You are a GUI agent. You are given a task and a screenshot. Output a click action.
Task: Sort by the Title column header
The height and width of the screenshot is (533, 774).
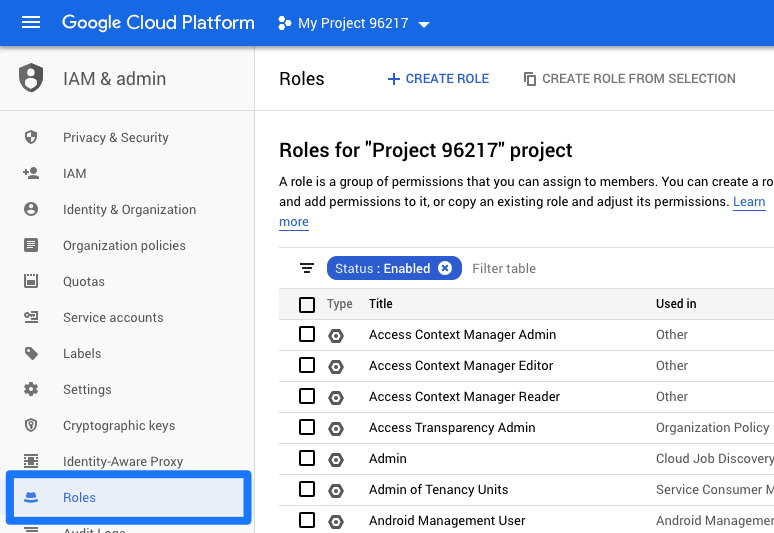pos(381,304)
